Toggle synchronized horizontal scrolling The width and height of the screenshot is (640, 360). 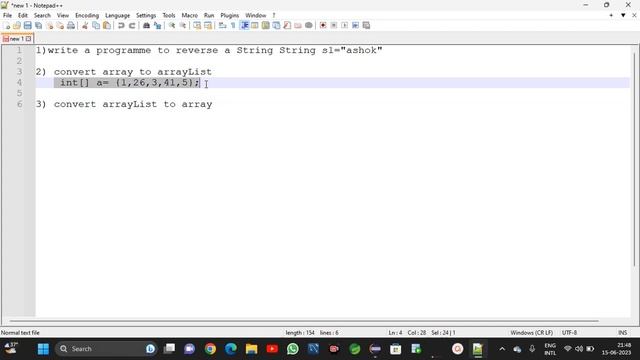[208, 25]
